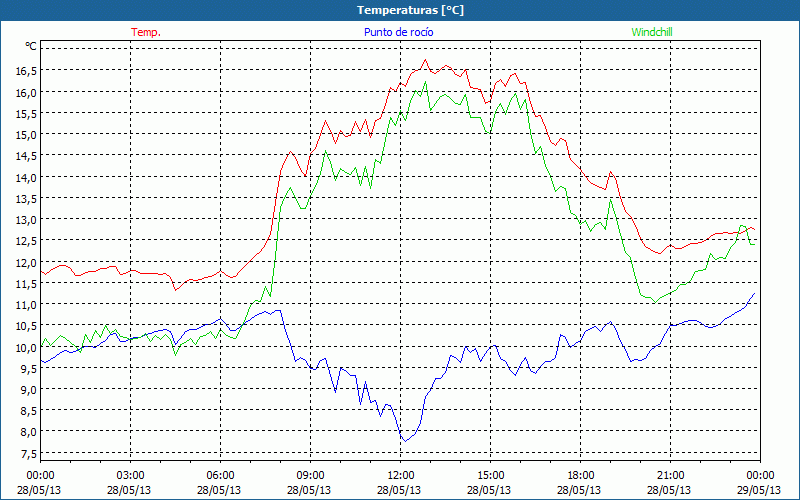
Task: Click the 9,5 y-axis label
Action: pos(28,368)
